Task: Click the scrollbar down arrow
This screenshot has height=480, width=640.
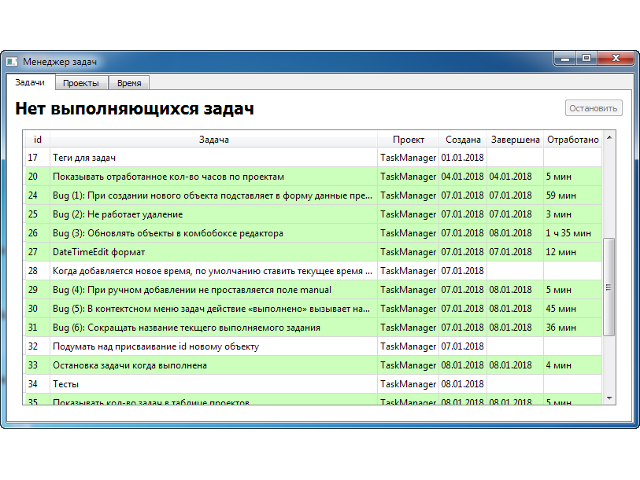Action: tap(609, 398)
